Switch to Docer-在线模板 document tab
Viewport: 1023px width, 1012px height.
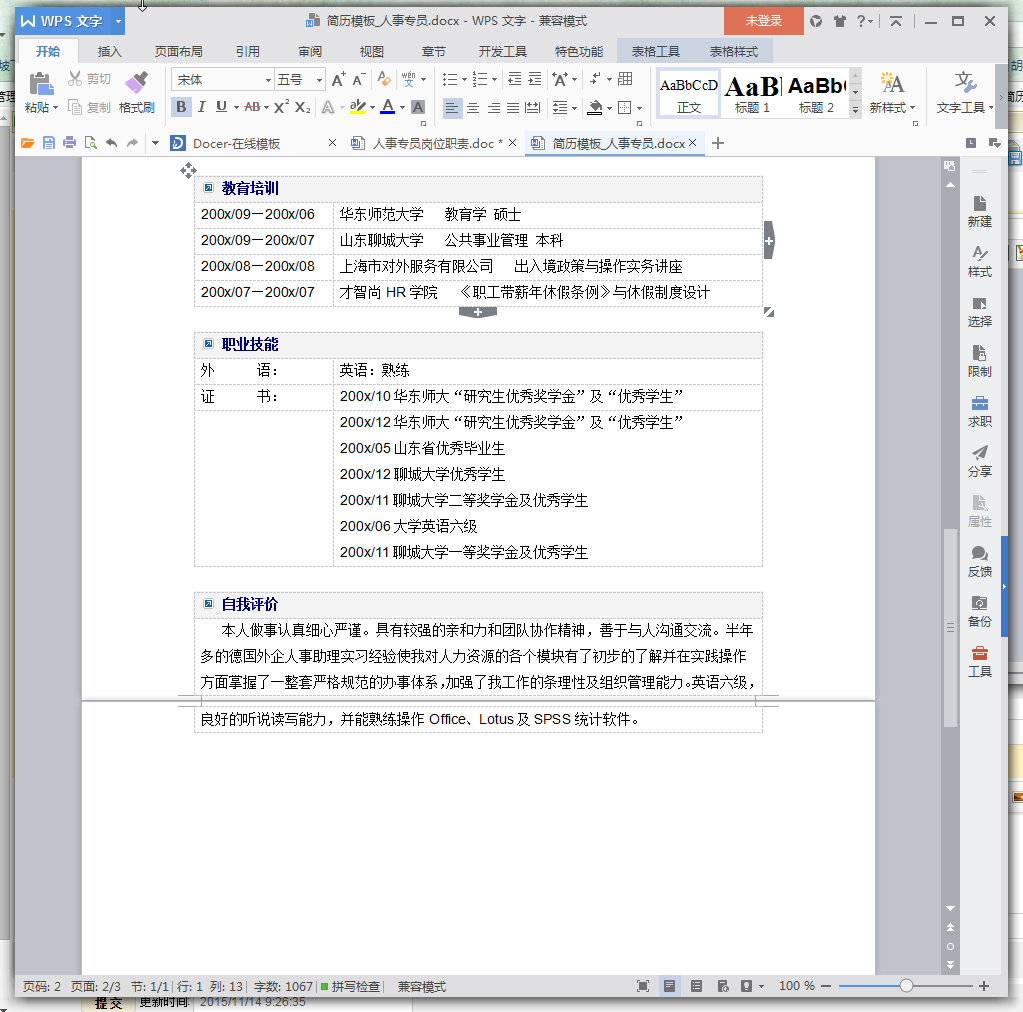point(236,144)
